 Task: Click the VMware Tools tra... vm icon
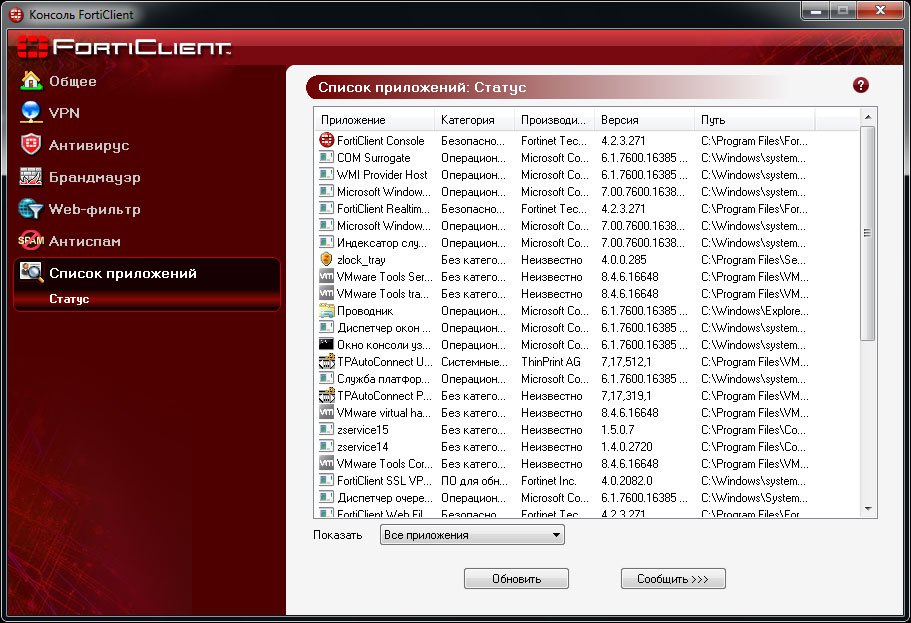pyautogui.click(x=327, y=293)
